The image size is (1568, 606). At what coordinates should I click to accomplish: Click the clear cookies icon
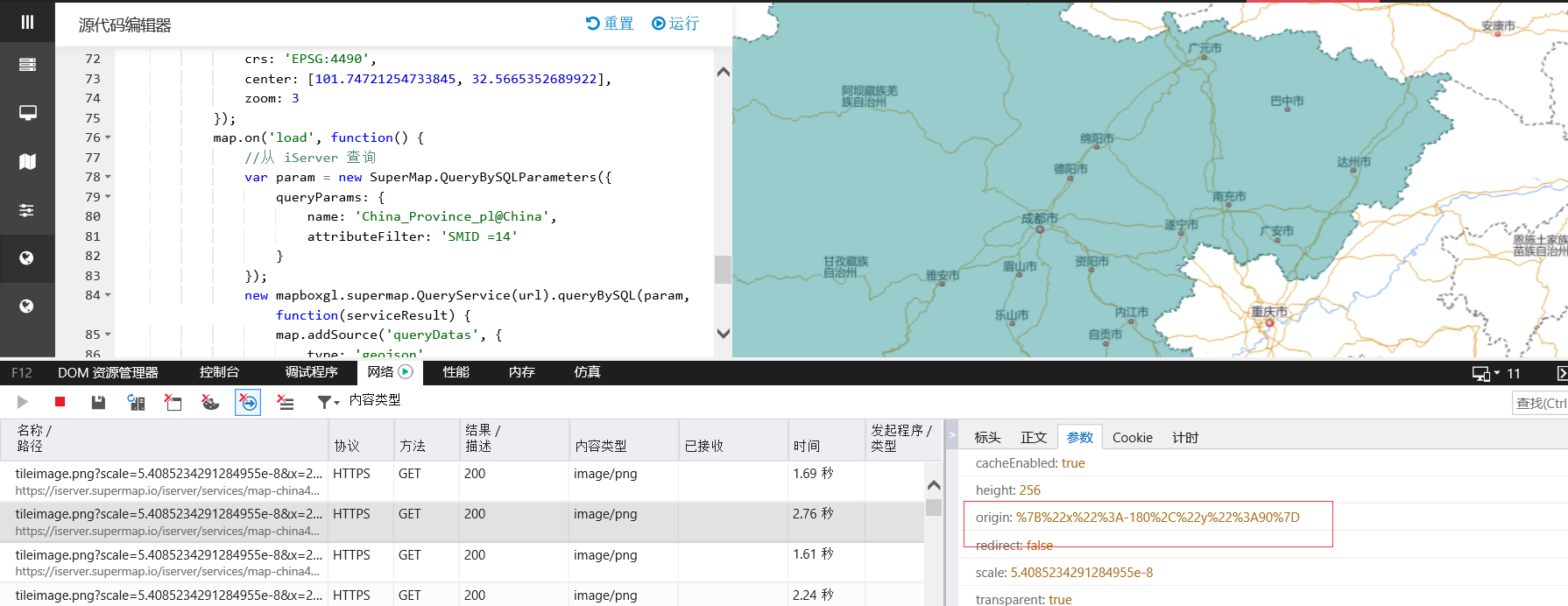tap(210, 402)
